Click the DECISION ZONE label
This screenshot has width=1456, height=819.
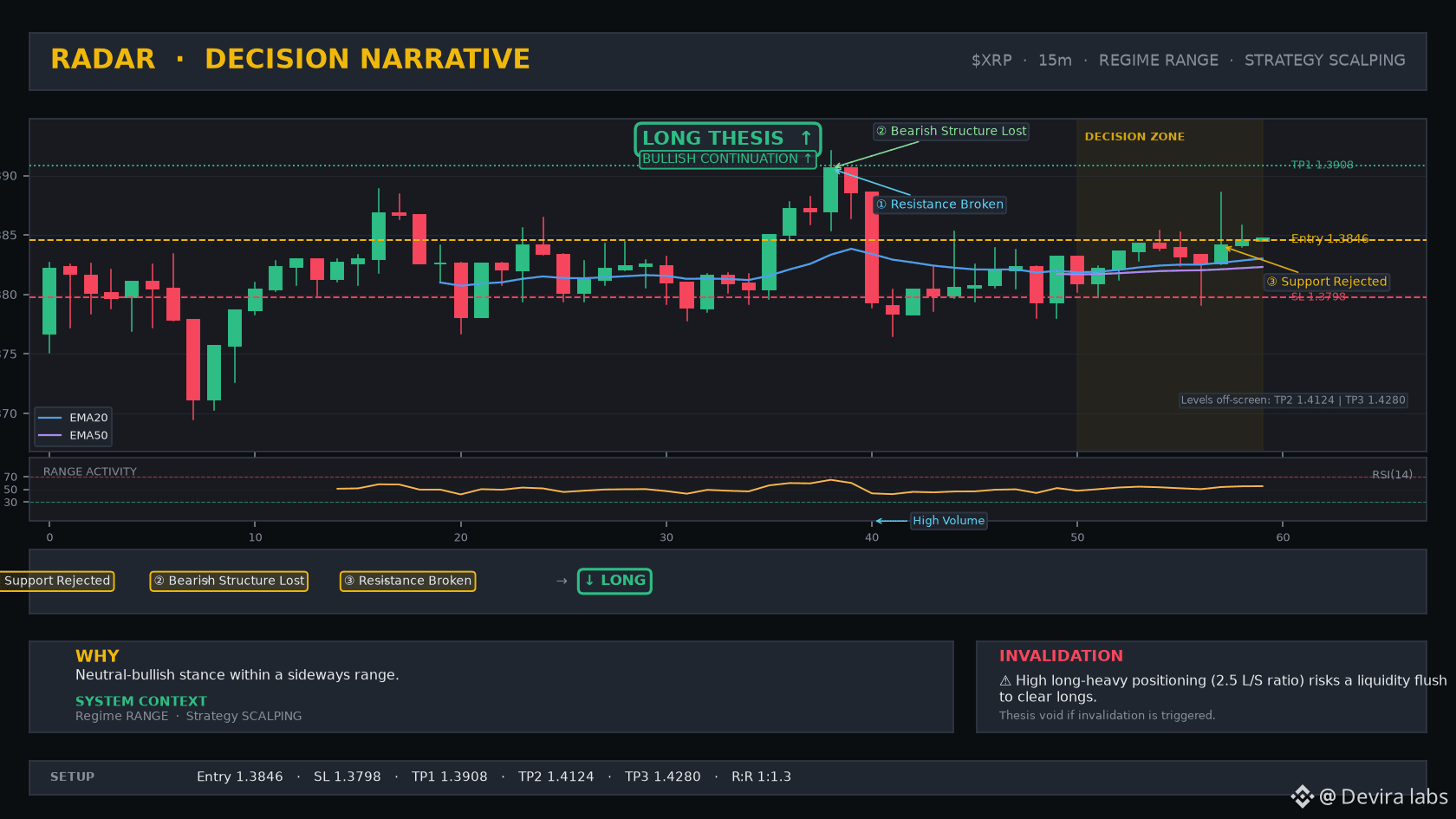coord(1134,137)
